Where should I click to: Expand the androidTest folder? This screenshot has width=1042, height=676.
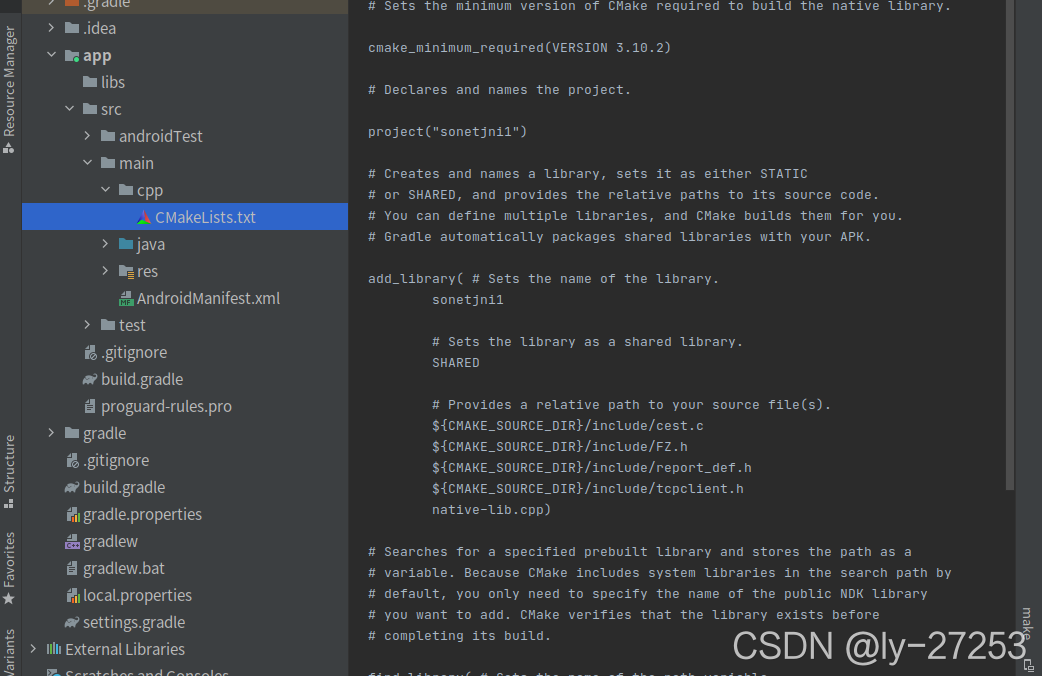click(x=88, y=137)
